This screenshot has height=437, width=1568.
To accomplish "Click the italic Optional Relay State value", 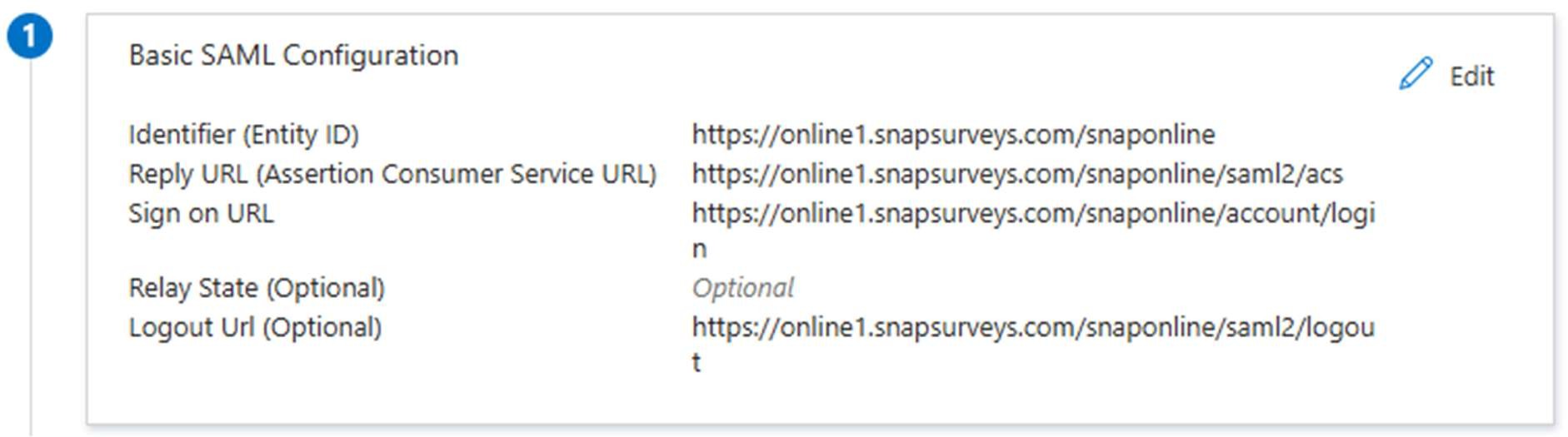I will pyautogui.click(x=742, y=288).
